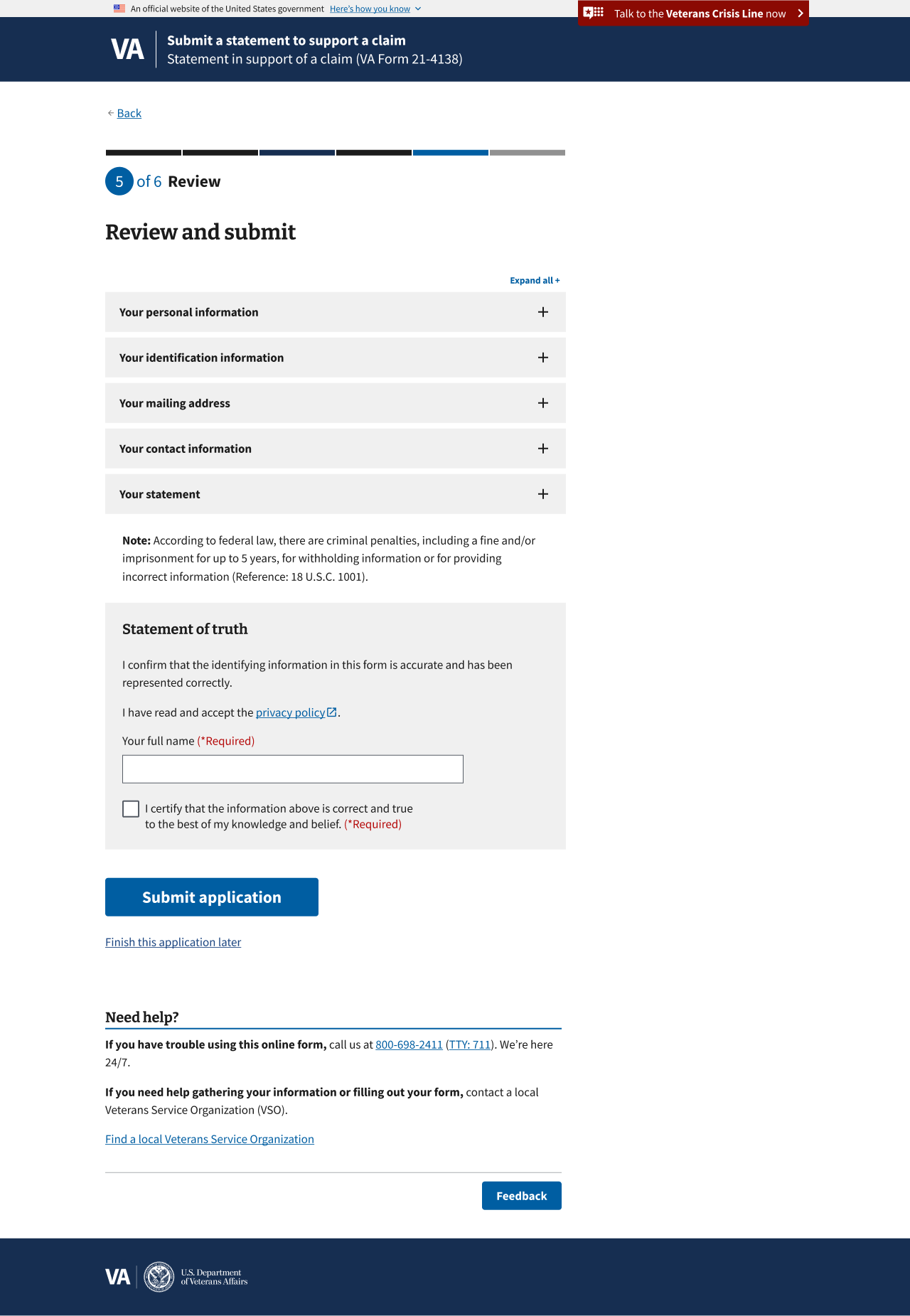Click the US flag icon in top banner
This screenshot has width=910, height=1316.
[x=119, y=9]
